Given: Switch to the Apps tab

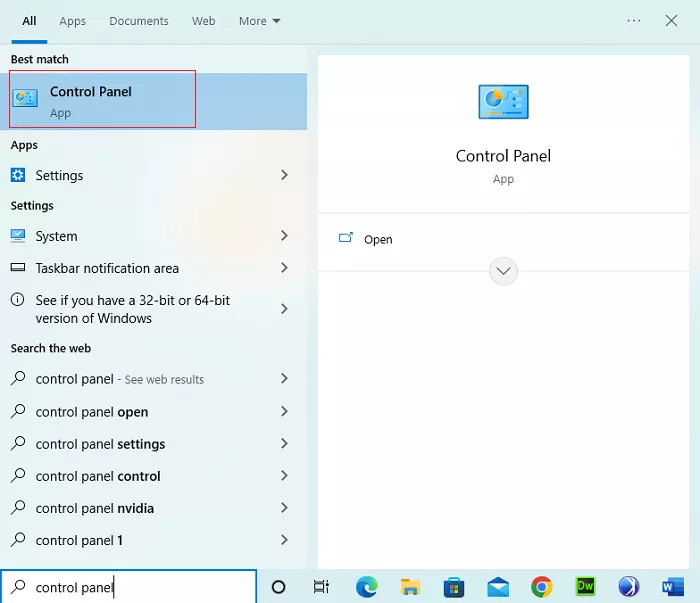Looking at the screenshot, I should tap(72, 21).
